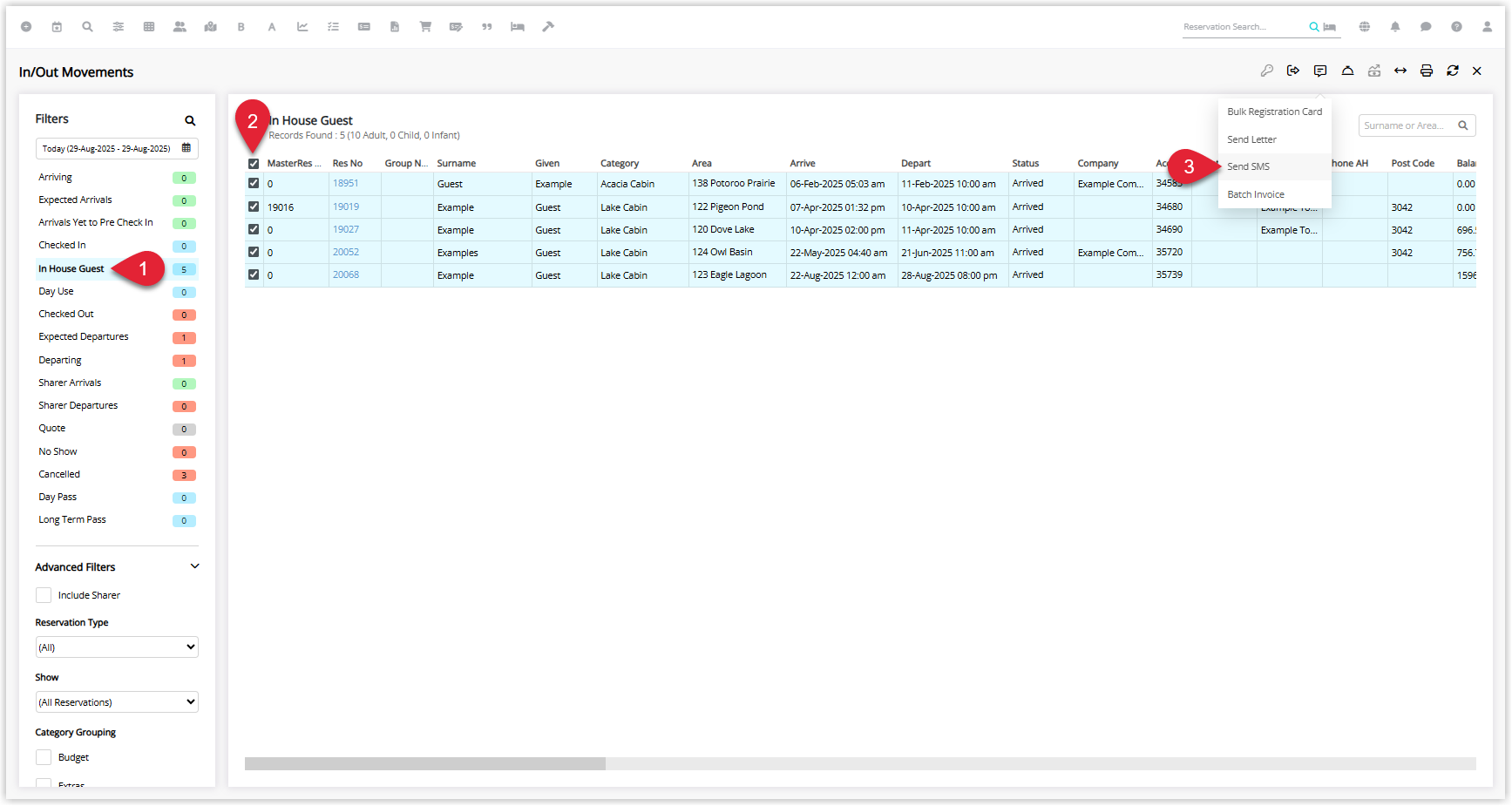Open reservation number 20068 link
Screen dimensions: 1512x806
pos(346,275)
